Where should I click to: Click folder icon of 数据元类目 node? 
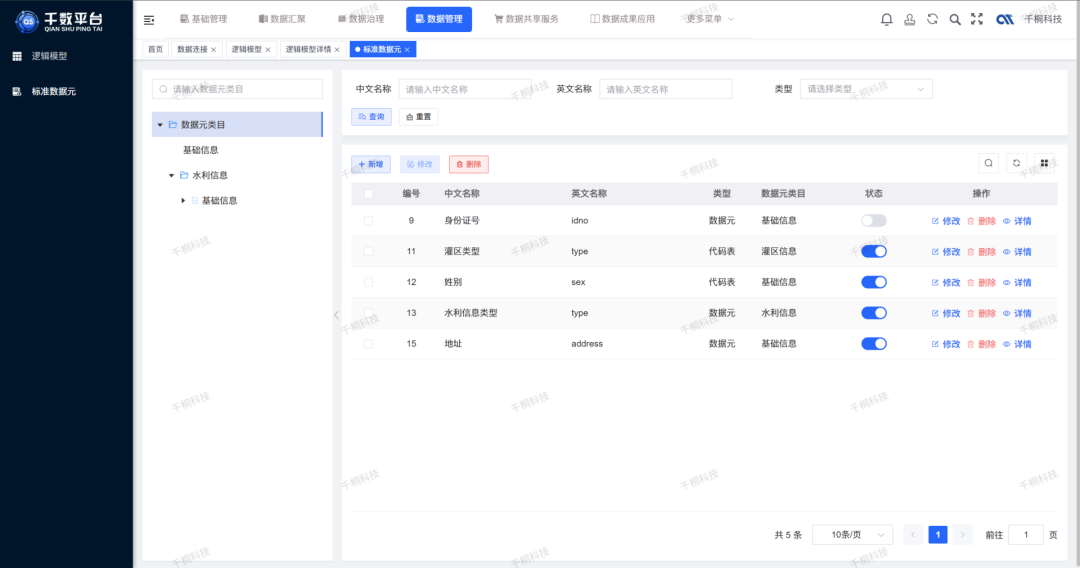173,125
